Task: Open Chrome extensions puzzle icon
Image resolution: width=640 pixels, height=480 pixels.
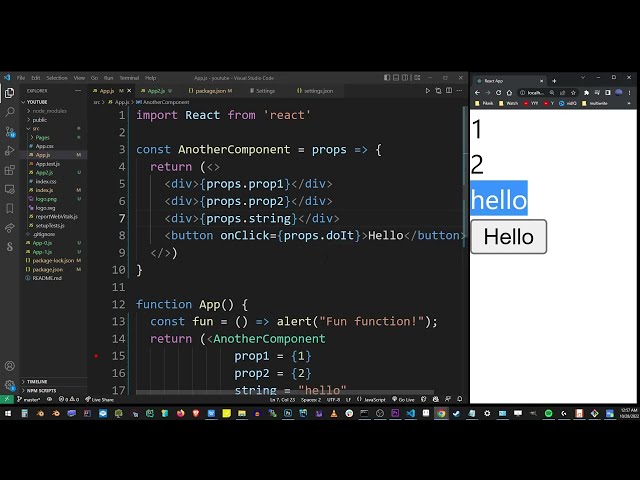Action: point(587,93)
